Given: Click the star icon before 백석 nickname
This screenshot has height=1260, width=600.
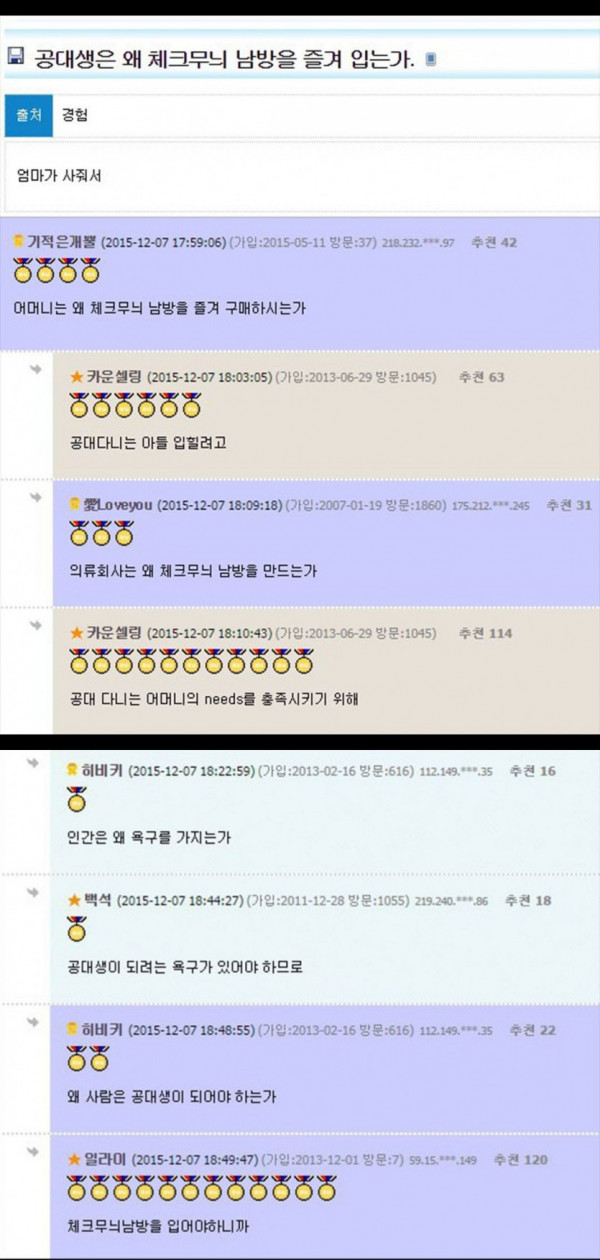Looking at the screenshot, I should click(74, 901).
